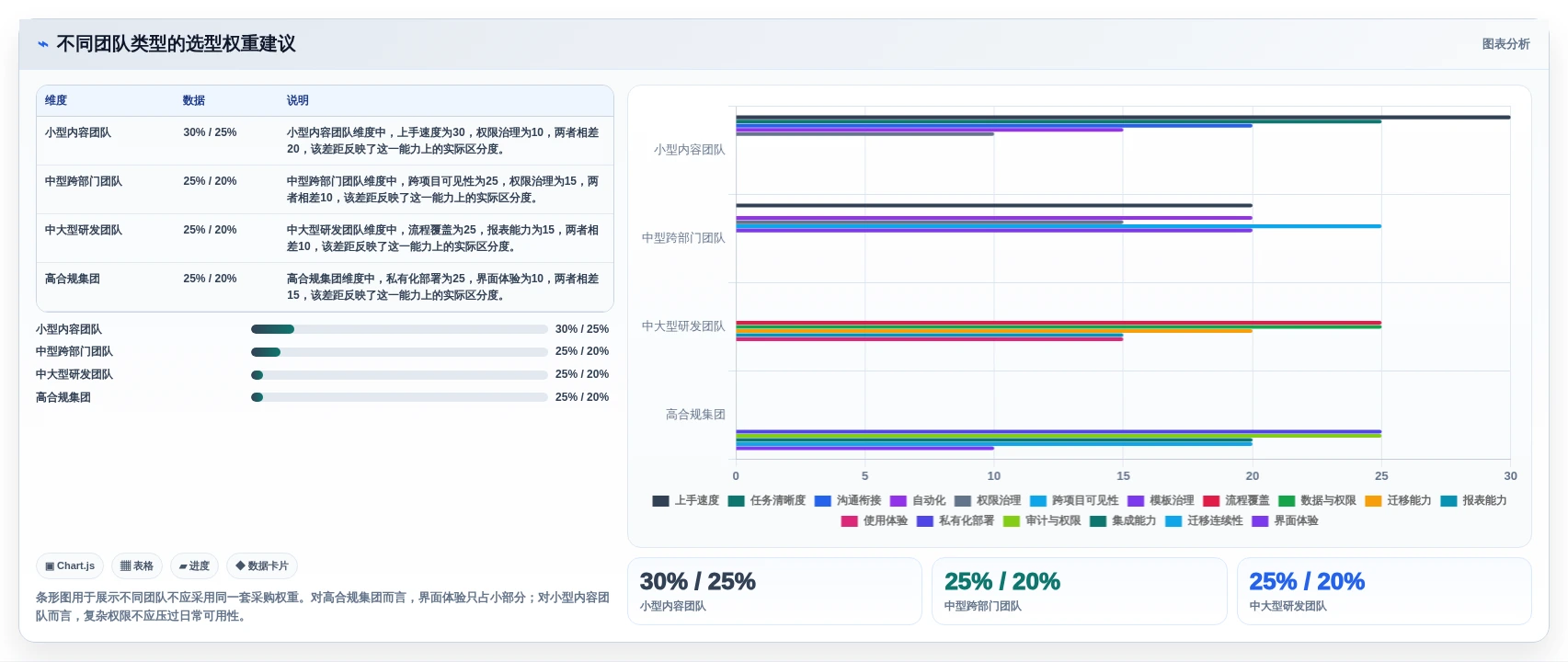Toggle the 任务清晰度 legend series
This screenshot has width=1568, height=662.
pos(766,501)
